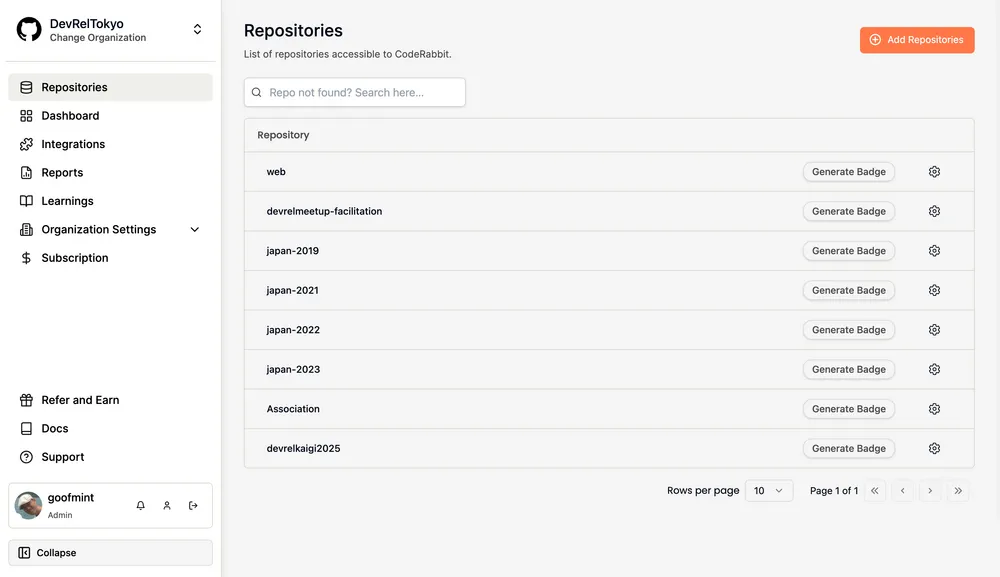The height and width of the screenshot is (577, 1000).
Task: Open the Docs link in sidebar
Action: [55, 428]
